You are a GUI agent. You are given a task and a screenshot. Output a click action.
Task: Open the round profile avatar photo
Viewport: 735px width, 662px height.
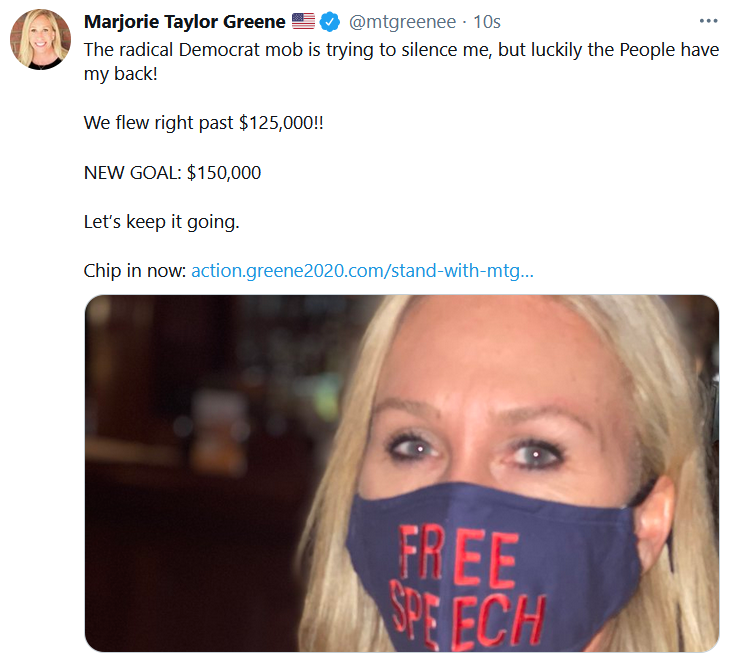pyautogui.click(x=40, y=39)
